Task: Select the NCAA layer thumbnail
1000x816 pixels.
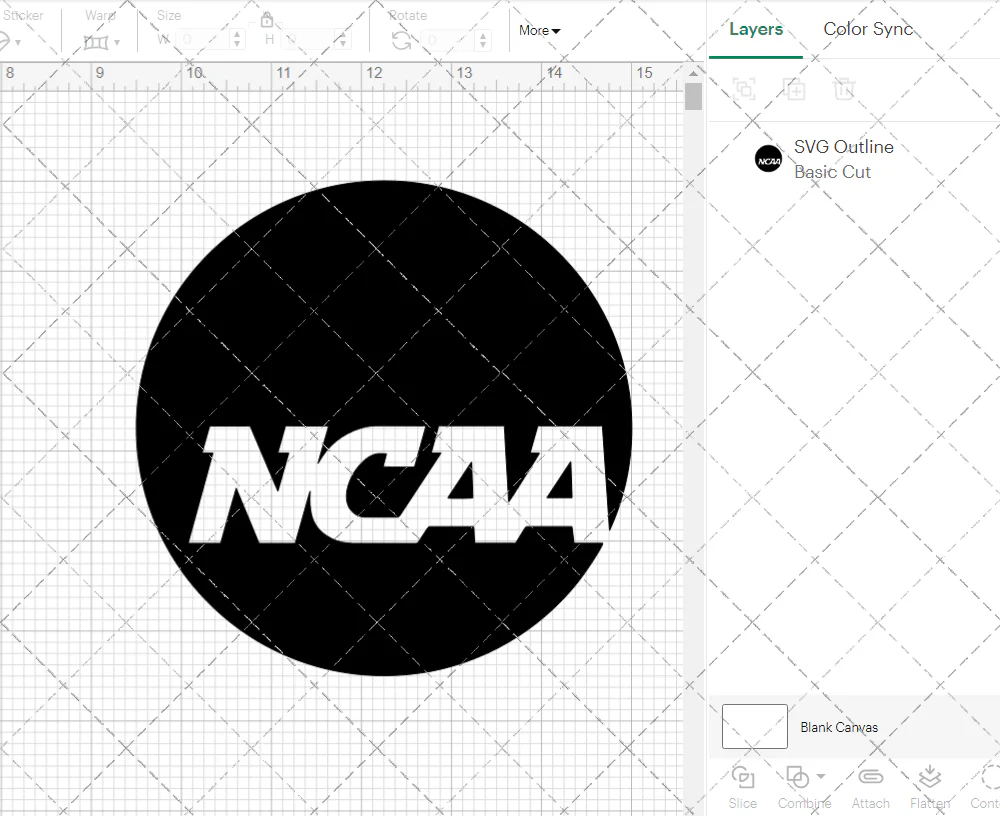Action: click(768, 158)
